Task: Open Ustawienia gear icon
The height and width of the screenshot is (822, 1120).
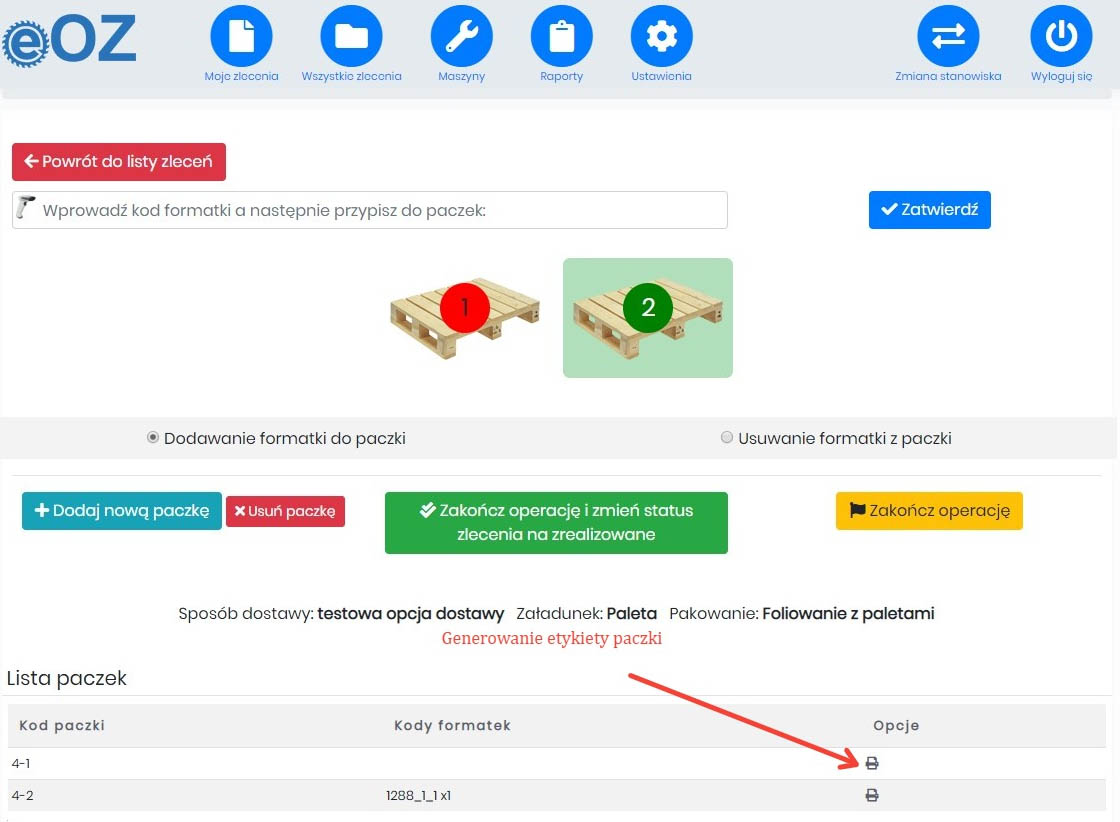Action: point(661,36)
